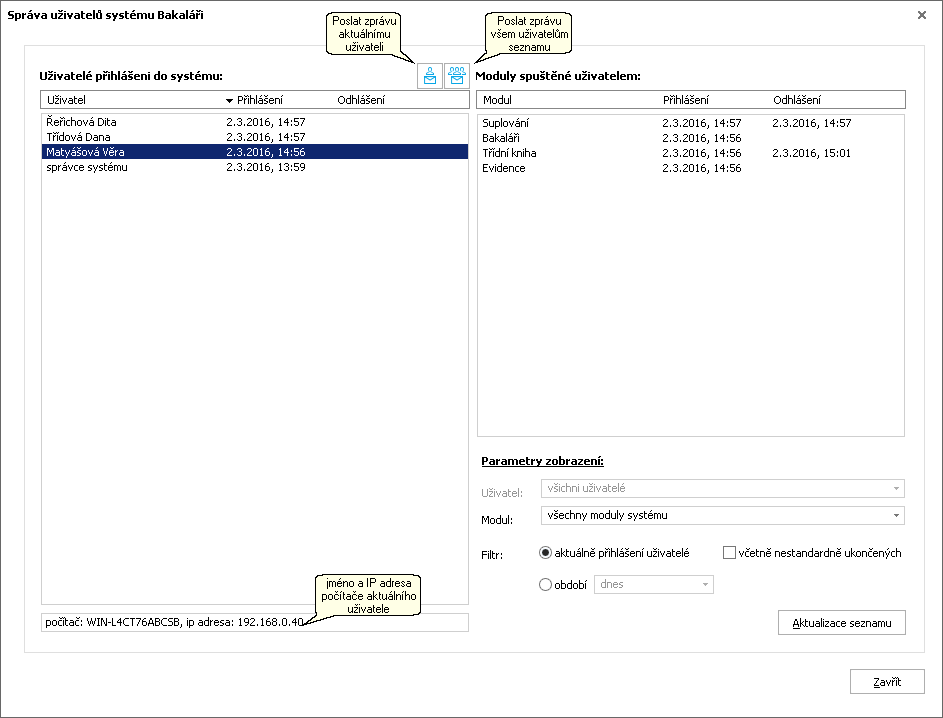Screen dimensions: 943x718
Task: Click the computer name and IP address field
Action: [255, 622]
